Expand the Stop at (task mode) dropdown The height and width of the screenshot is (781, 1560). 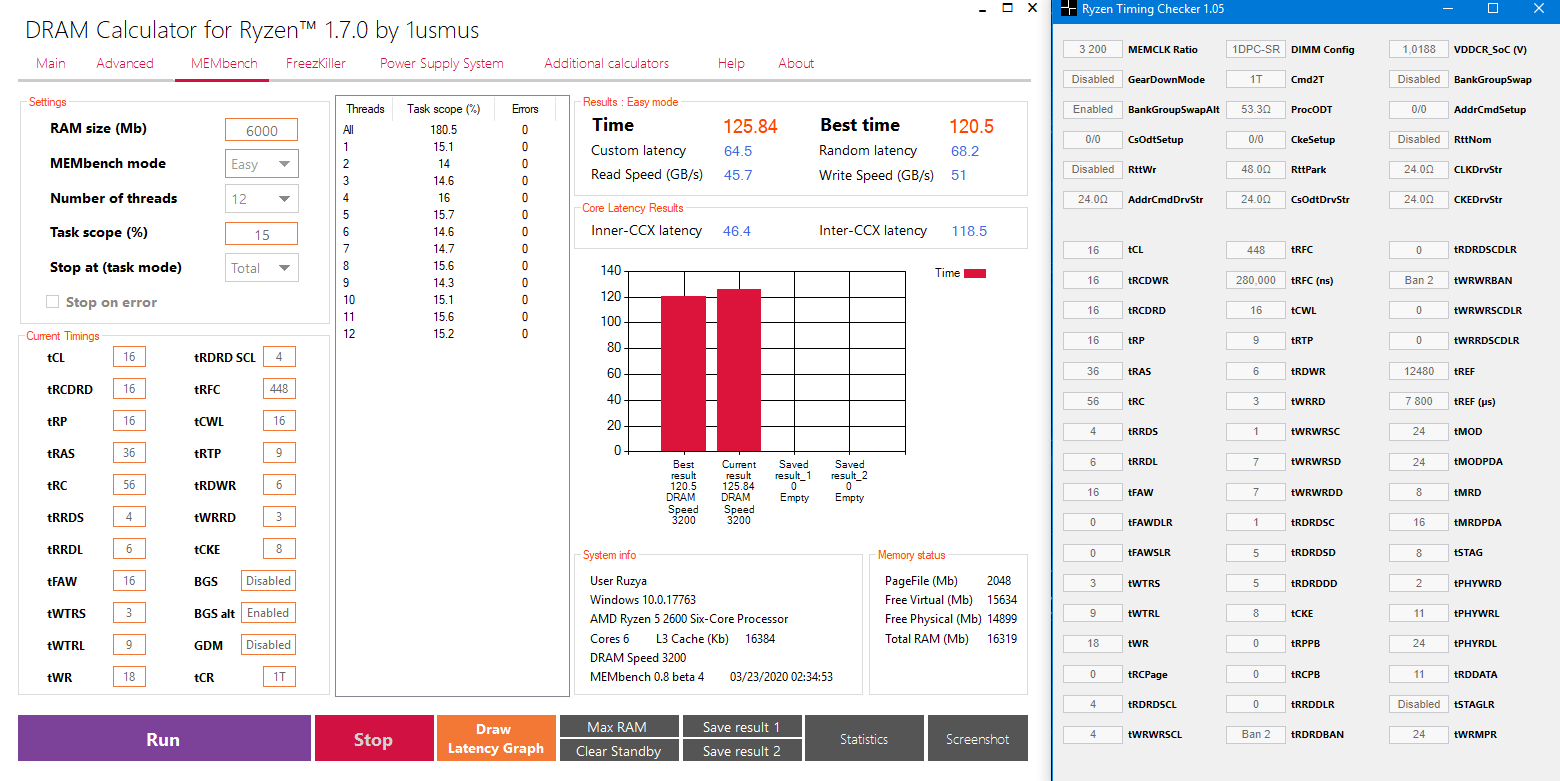point(260,268)
